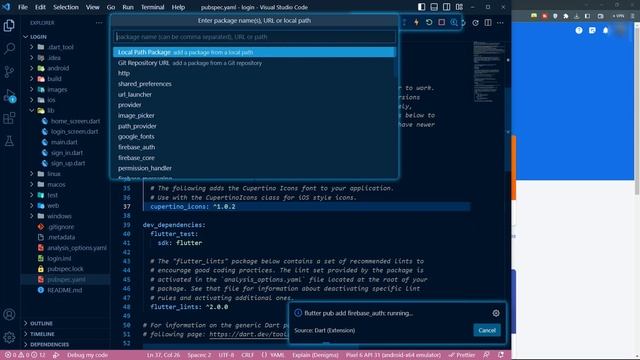The height and width of the screenshot is (360, 640).
Task: Toggle bottom panel layout icon
Action: point(434,7)
